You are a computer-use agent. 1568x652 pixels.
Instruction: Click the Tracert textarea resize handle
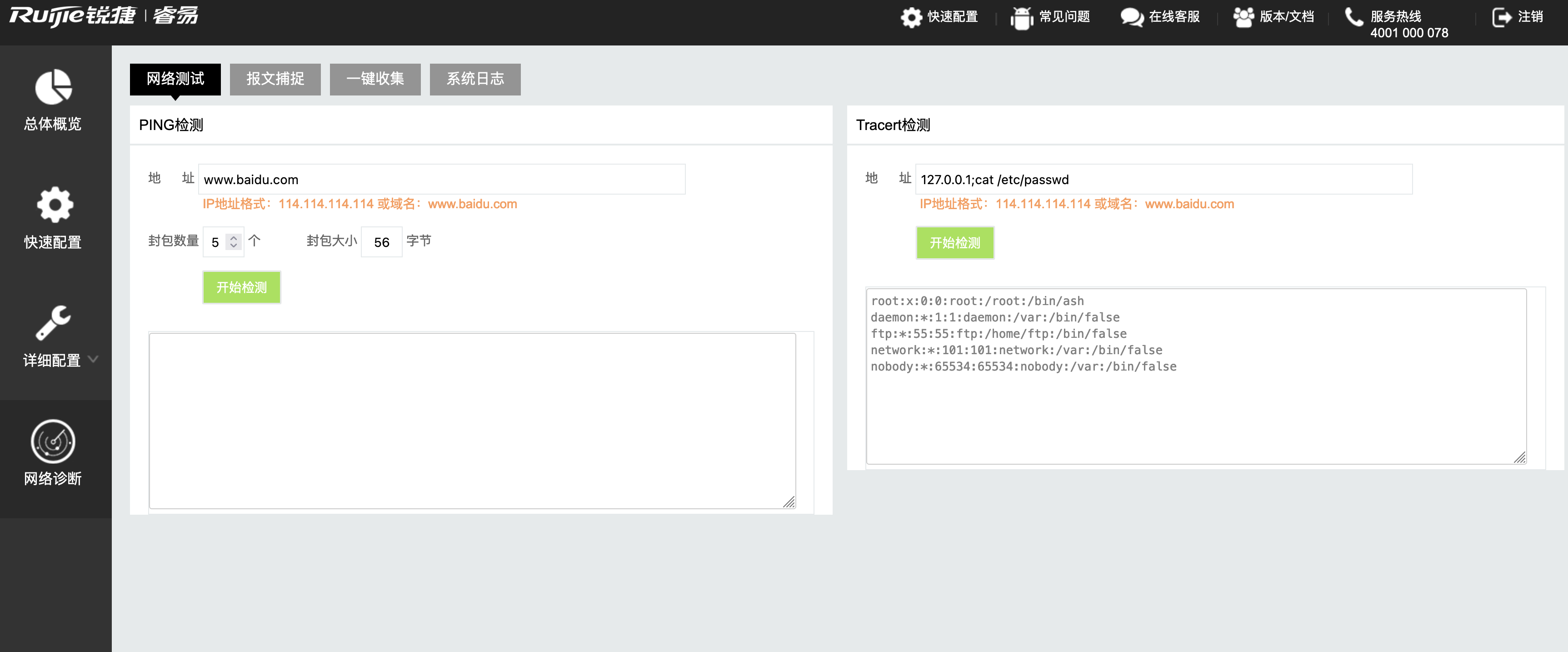(1519, 457)
